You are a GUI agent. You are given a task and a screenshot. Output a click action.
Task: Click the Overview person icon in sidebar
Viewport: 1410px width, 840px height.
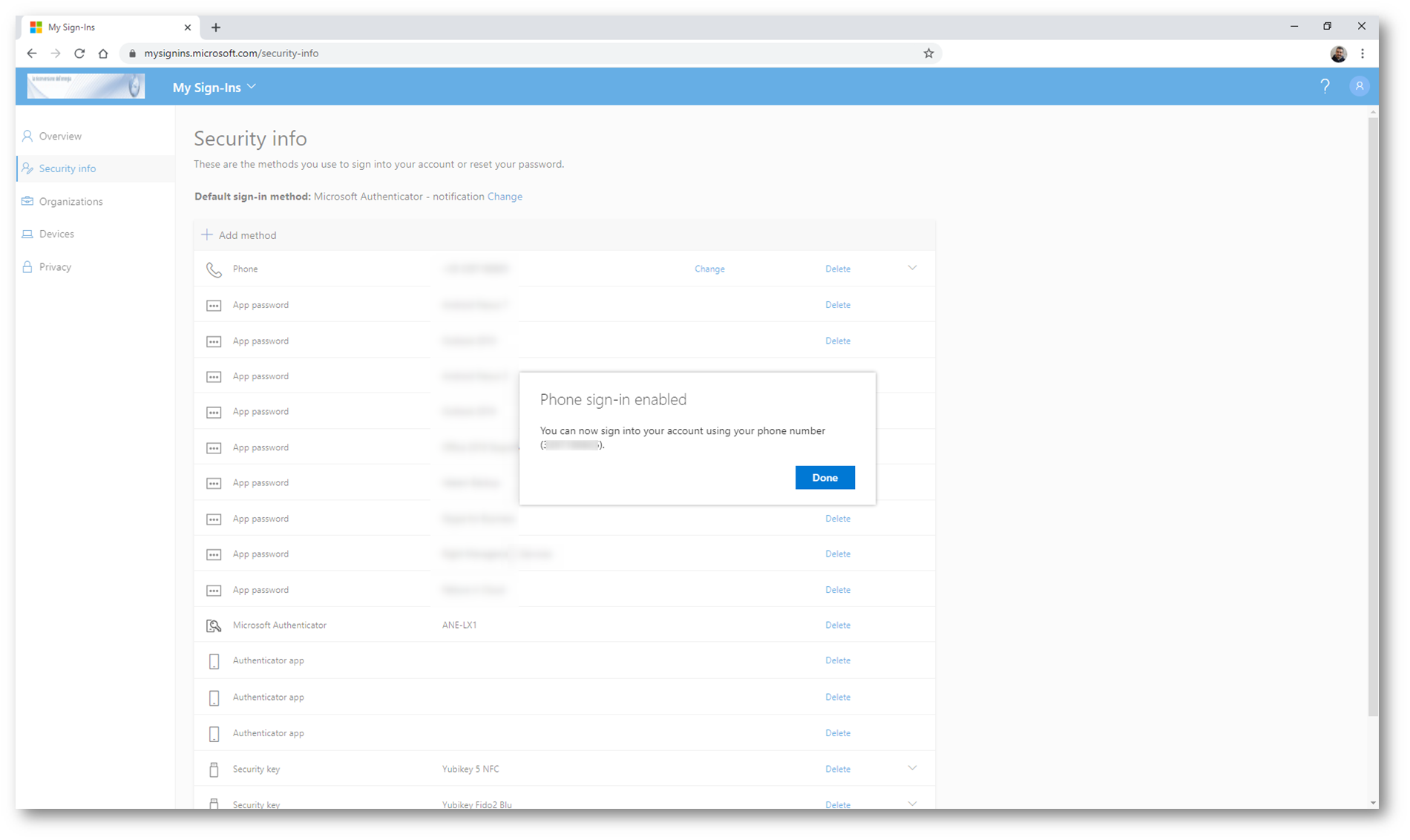coord(27,136)
